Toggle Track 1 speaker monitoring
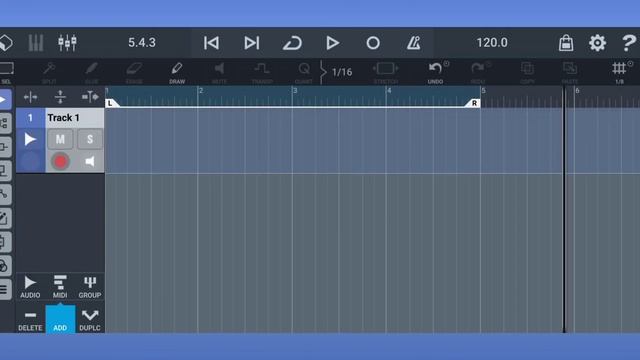This screenshot has width=640, height=360. [x=90, y=162]
